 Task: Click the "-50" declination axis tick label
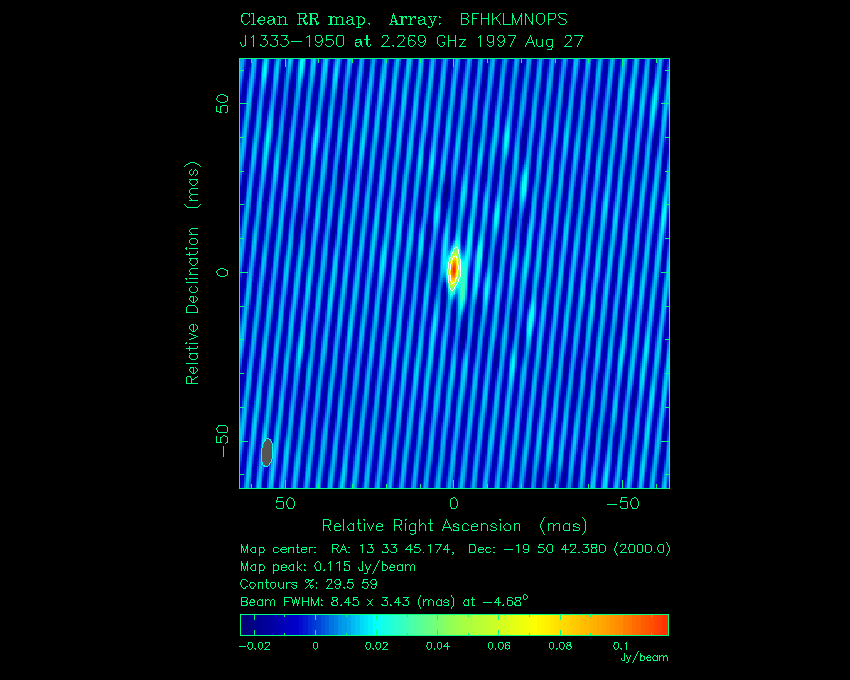[222, 441]
